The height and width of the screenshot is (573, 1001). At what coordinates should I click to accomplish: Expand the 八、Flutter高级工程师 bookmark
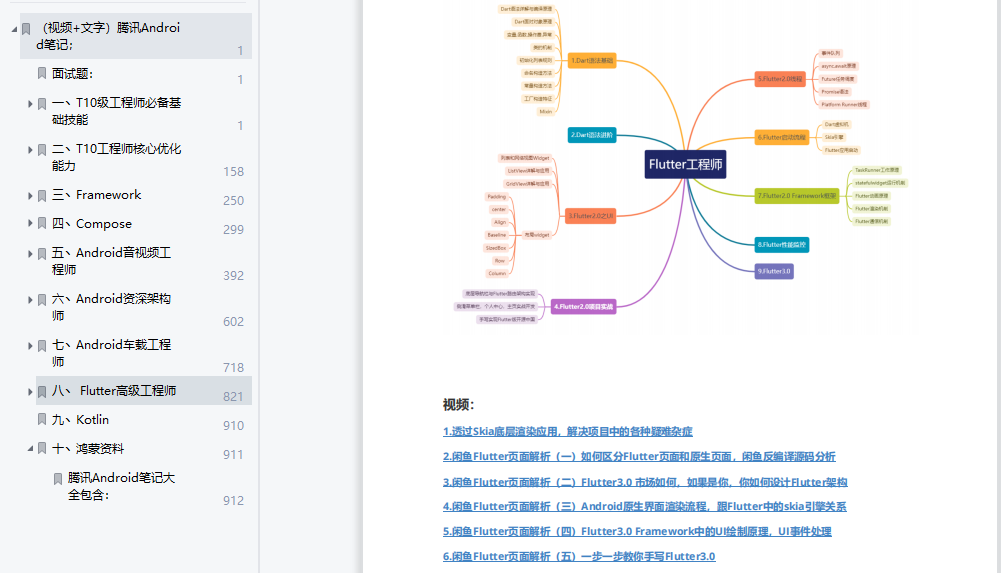[x=29, y=392]
